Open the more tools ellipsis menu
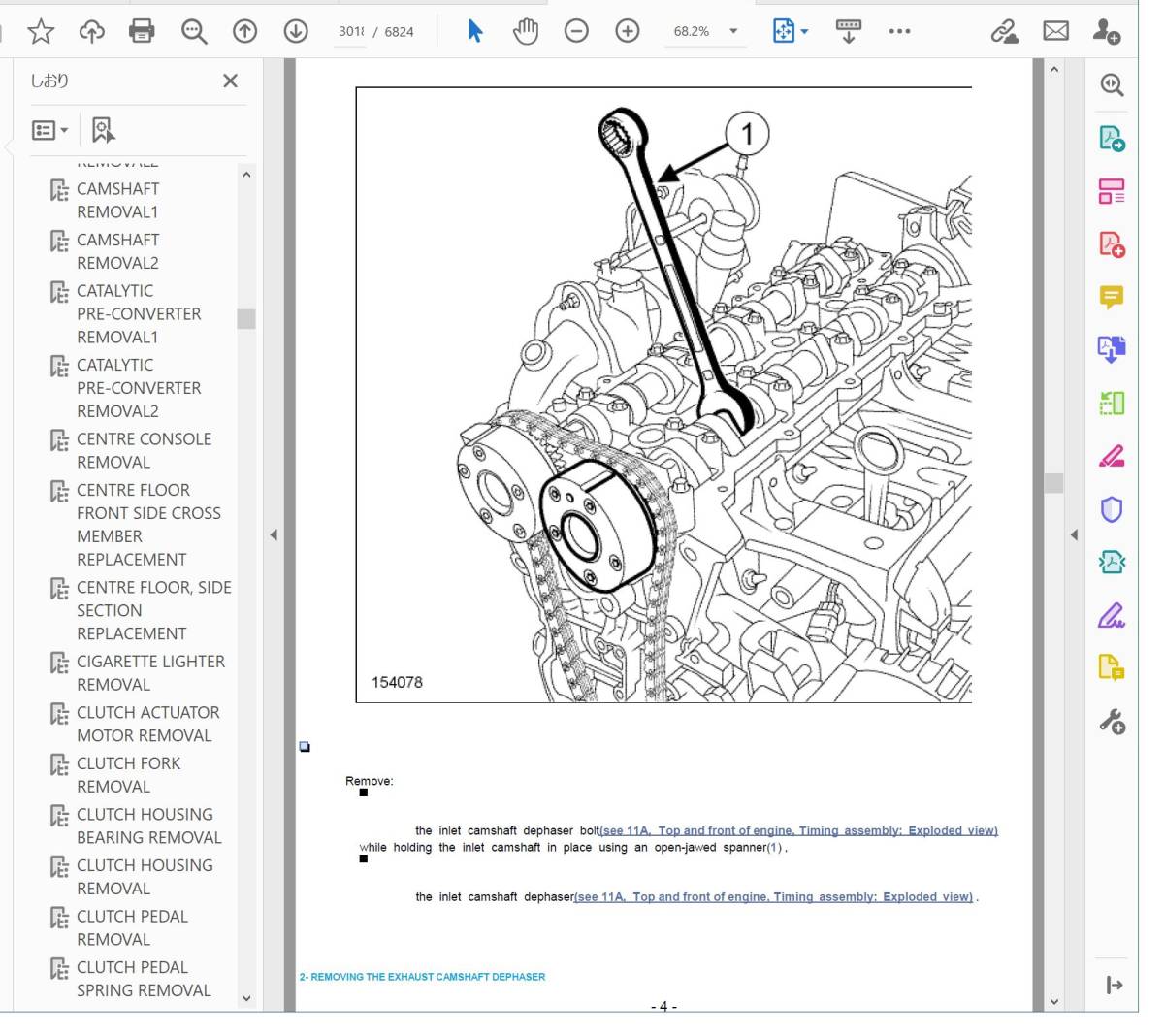Viewport: 1164px width, 1036px height. [x=899, y=32]
